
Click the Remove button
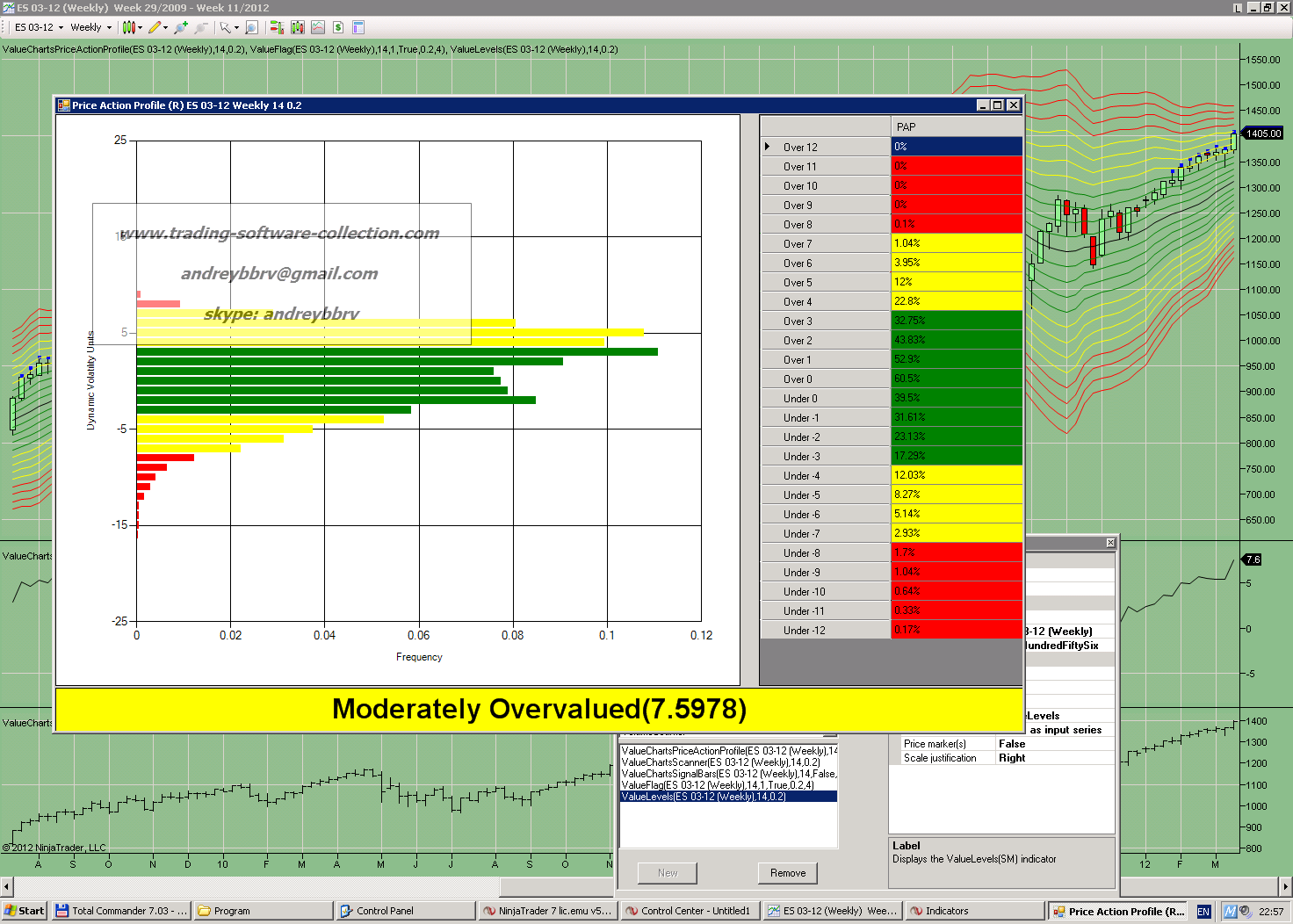[787, 872]
